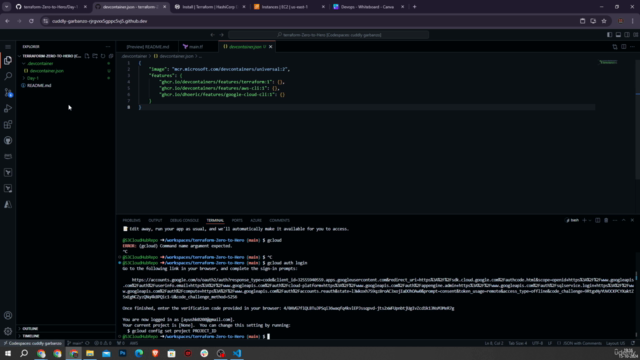The image size is (640, 360).
Task: Close the terminal panel
Action: coord(632,220)
